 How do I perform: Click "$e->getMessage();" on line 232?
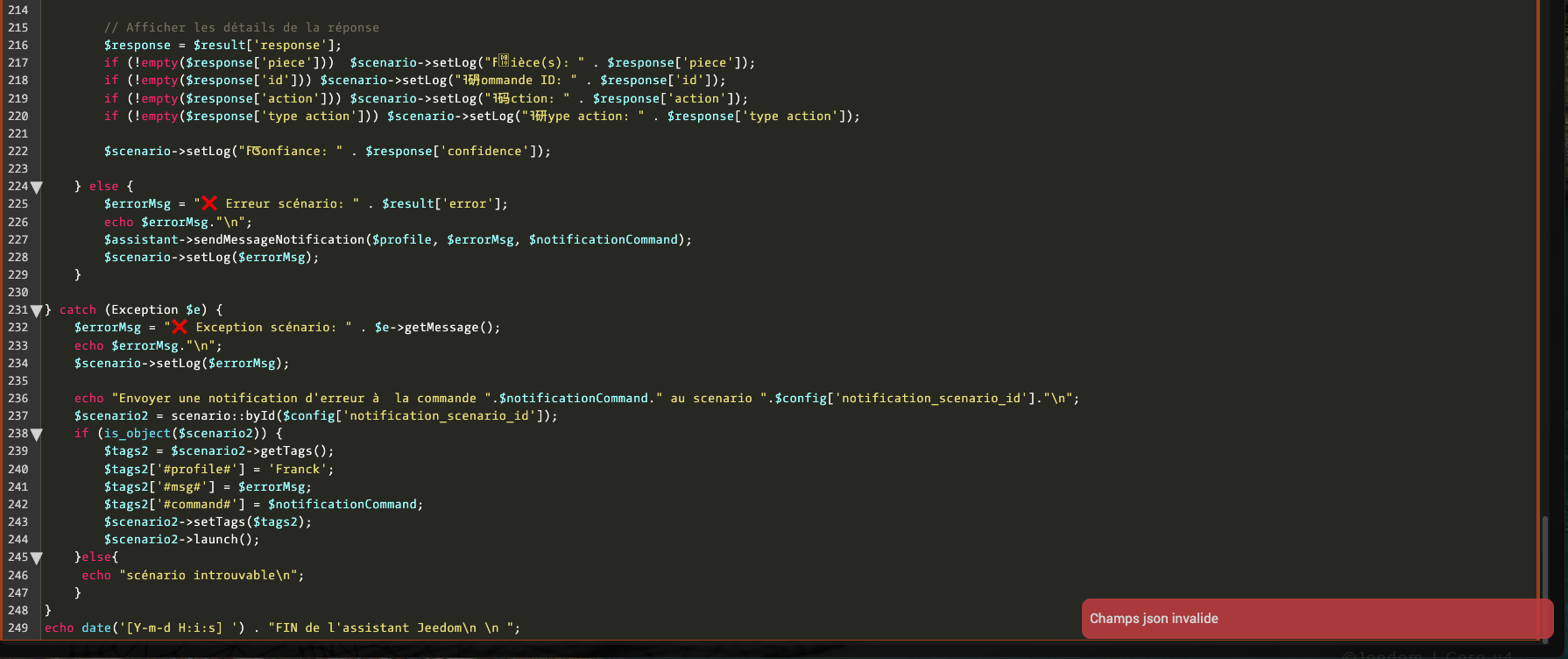tap(438, 327)
